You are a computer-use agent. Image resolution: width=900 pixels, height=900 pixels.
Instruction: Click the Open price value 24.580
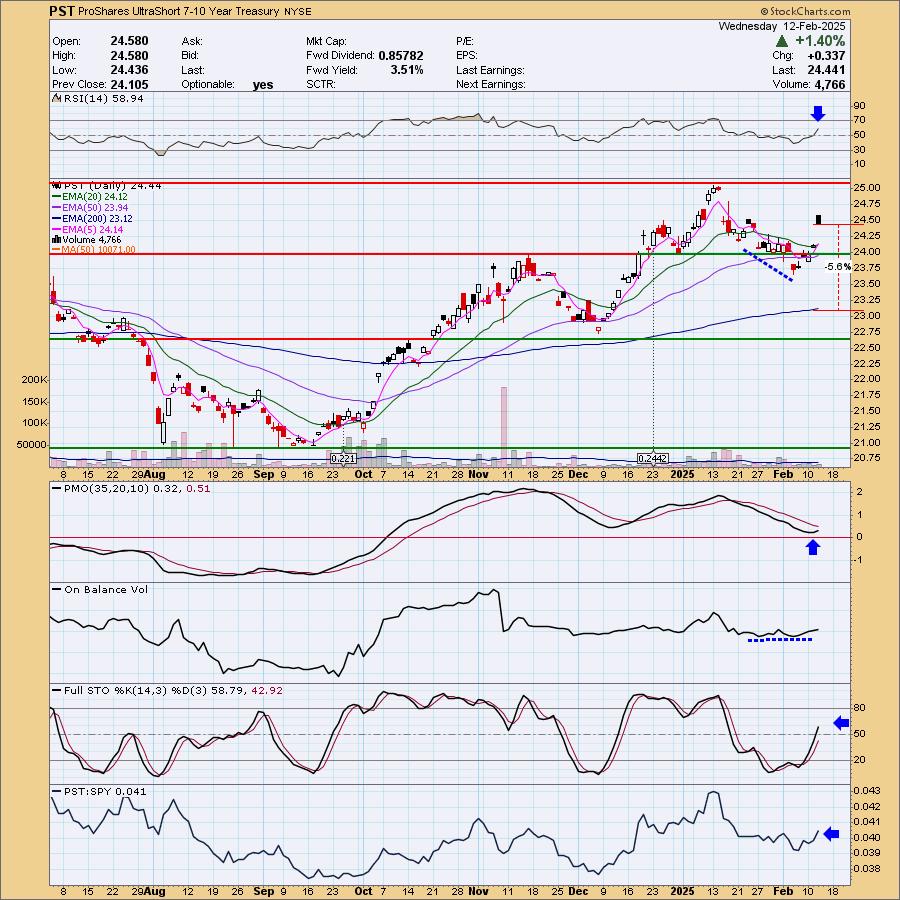129,41
